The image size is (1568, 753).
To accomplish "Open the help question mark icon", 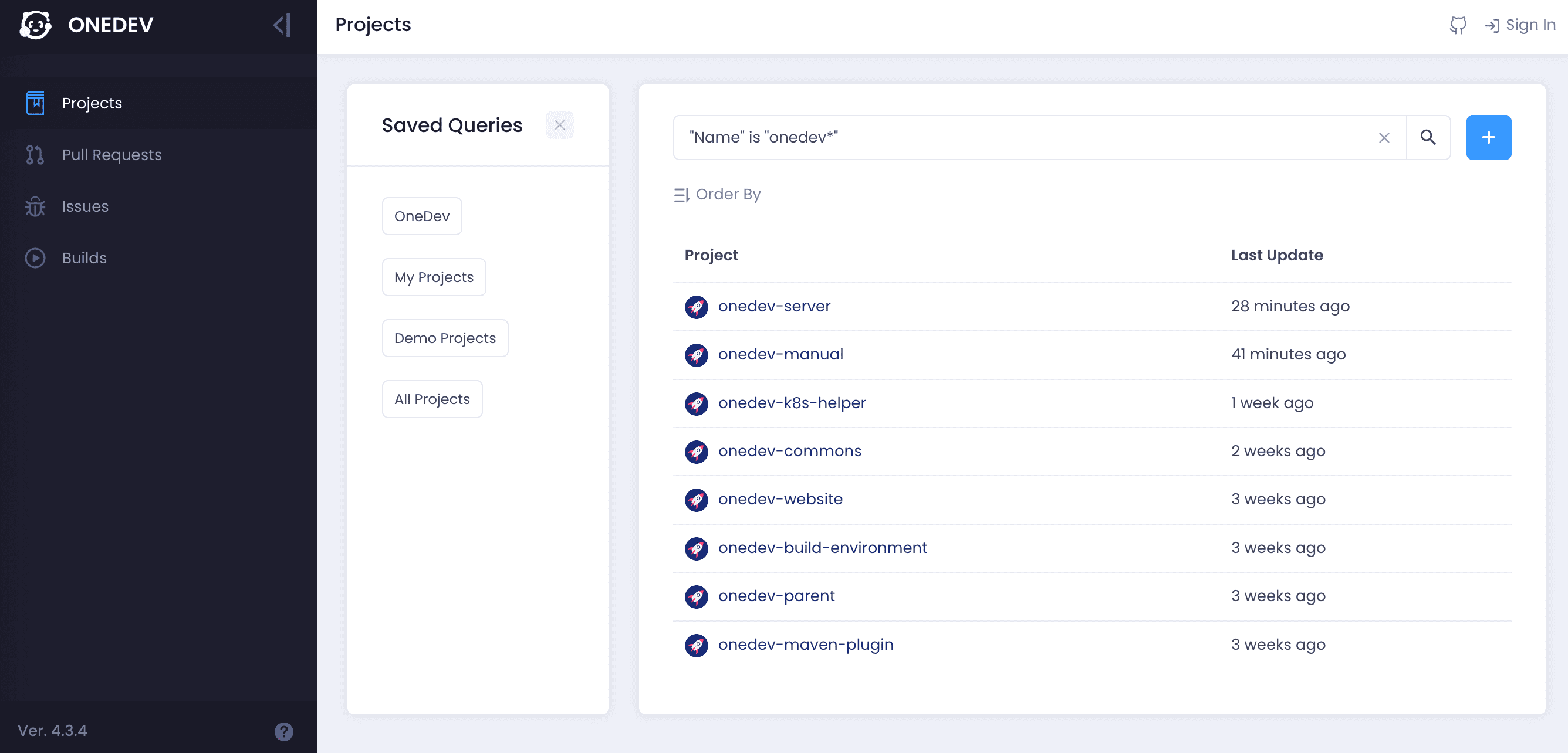I will click(x=283, y=731).
